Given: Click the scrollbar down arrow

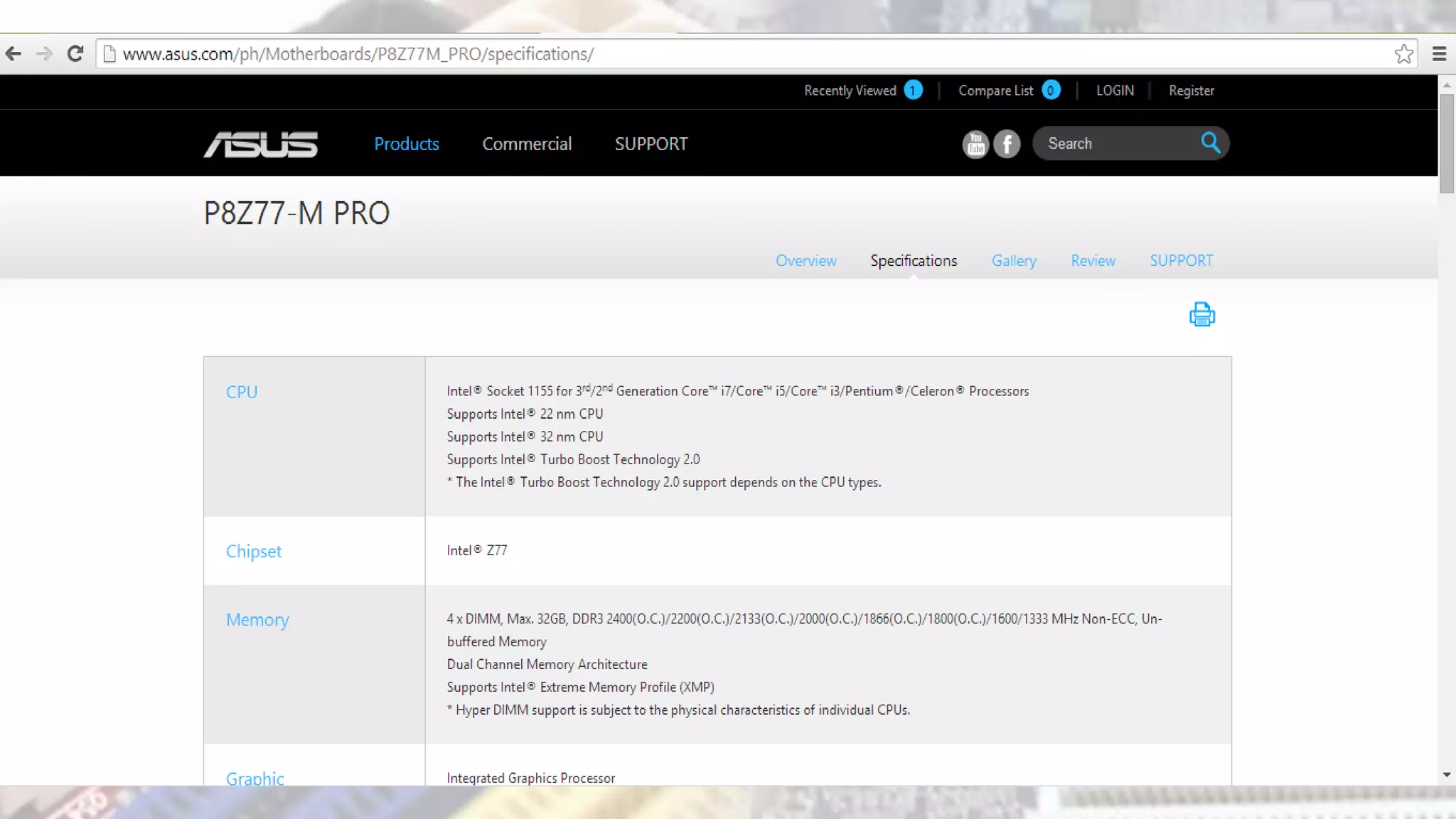Looking at the screenshot, I should (1447, 776).
